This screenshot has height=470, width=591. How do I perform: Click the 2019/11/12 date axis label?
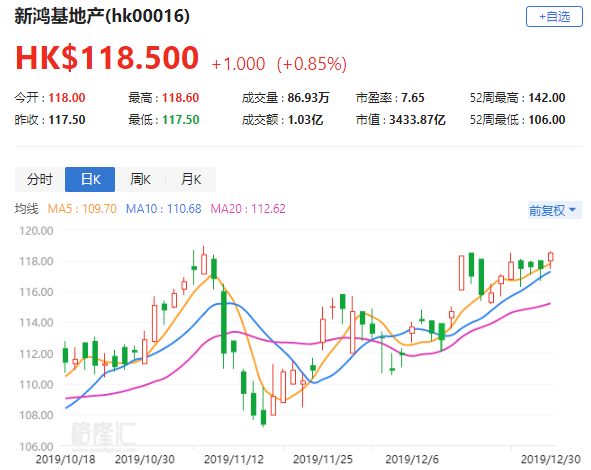coord(234,459)
